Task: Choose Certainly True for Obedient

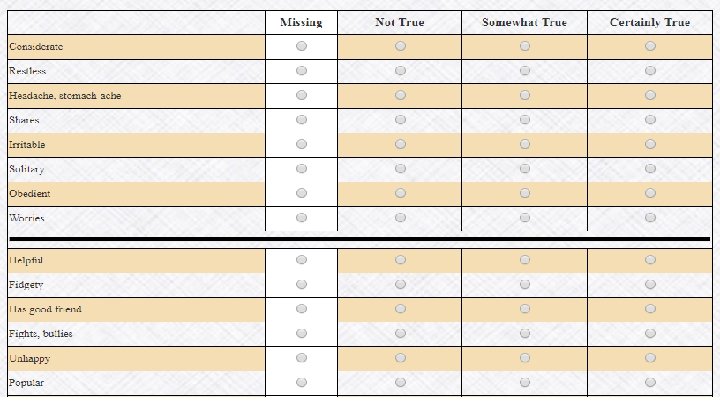Action: (650, 193)
